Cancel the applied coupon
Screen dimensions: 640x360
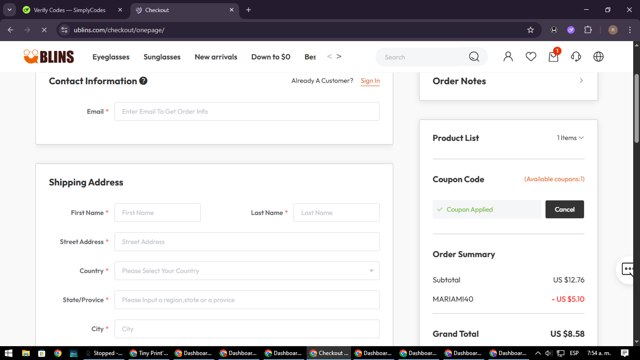(x=564, y=209)
